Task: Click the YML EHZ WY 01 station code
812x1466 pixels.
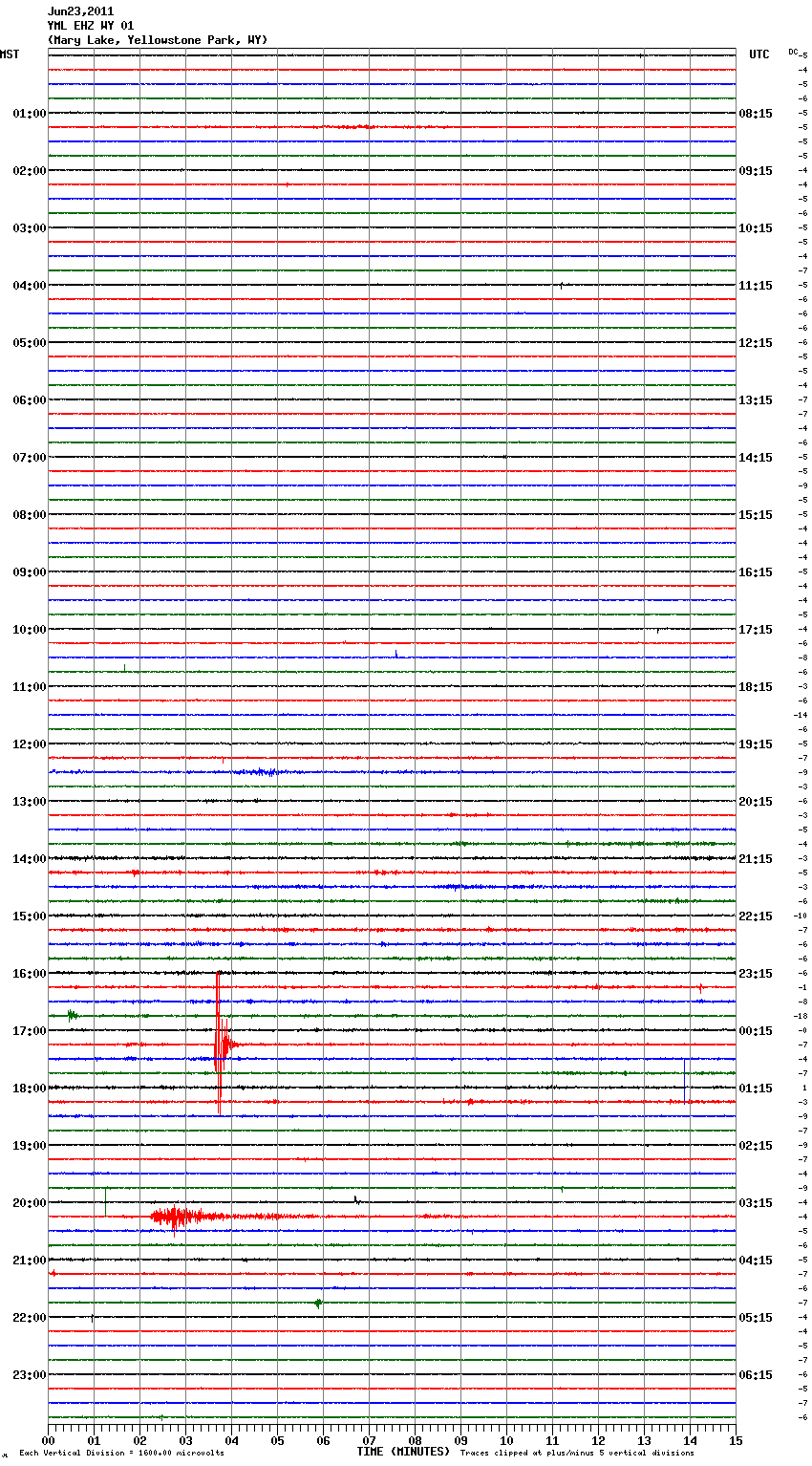Action: (x=91, y=26)
